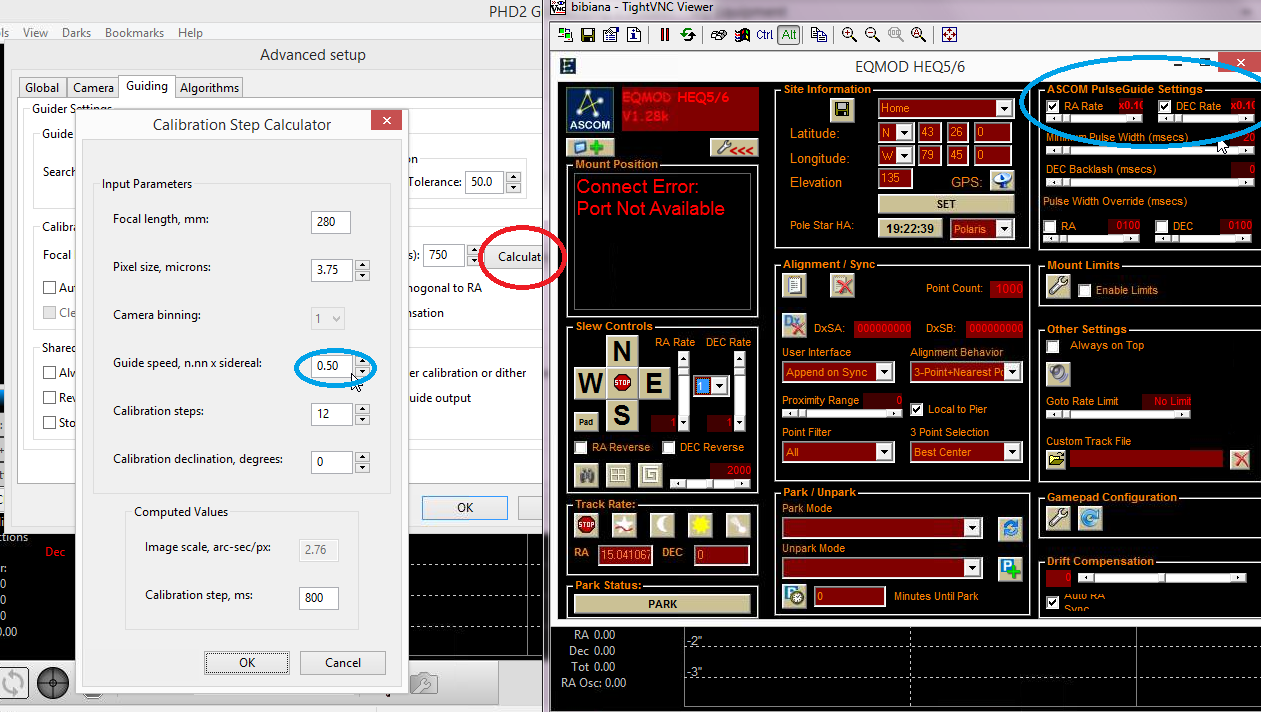Image resolution: width=1261 pixels, height=712 pixels.
Task: Expand Append on Sync dropdown
Action: (884, 372)
